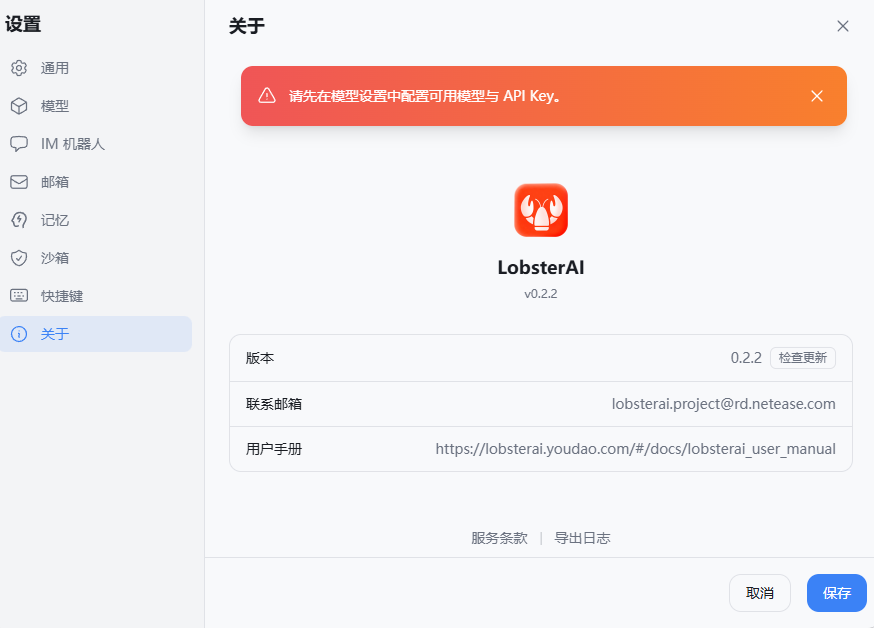874x628 pixels.
Task: Open the 服务条款 link
Action: (x=499, y=538)
